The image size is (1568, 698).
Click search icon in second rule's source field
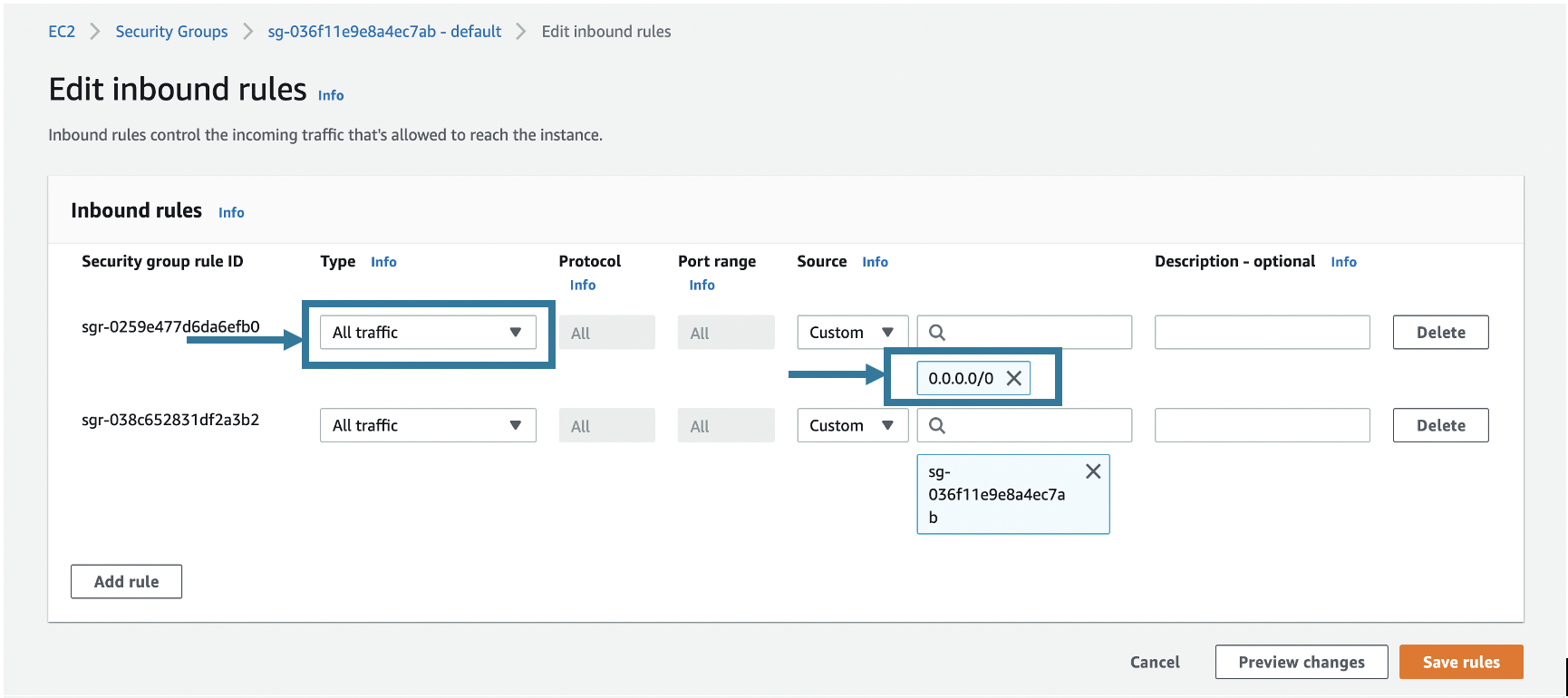(937, 426)
